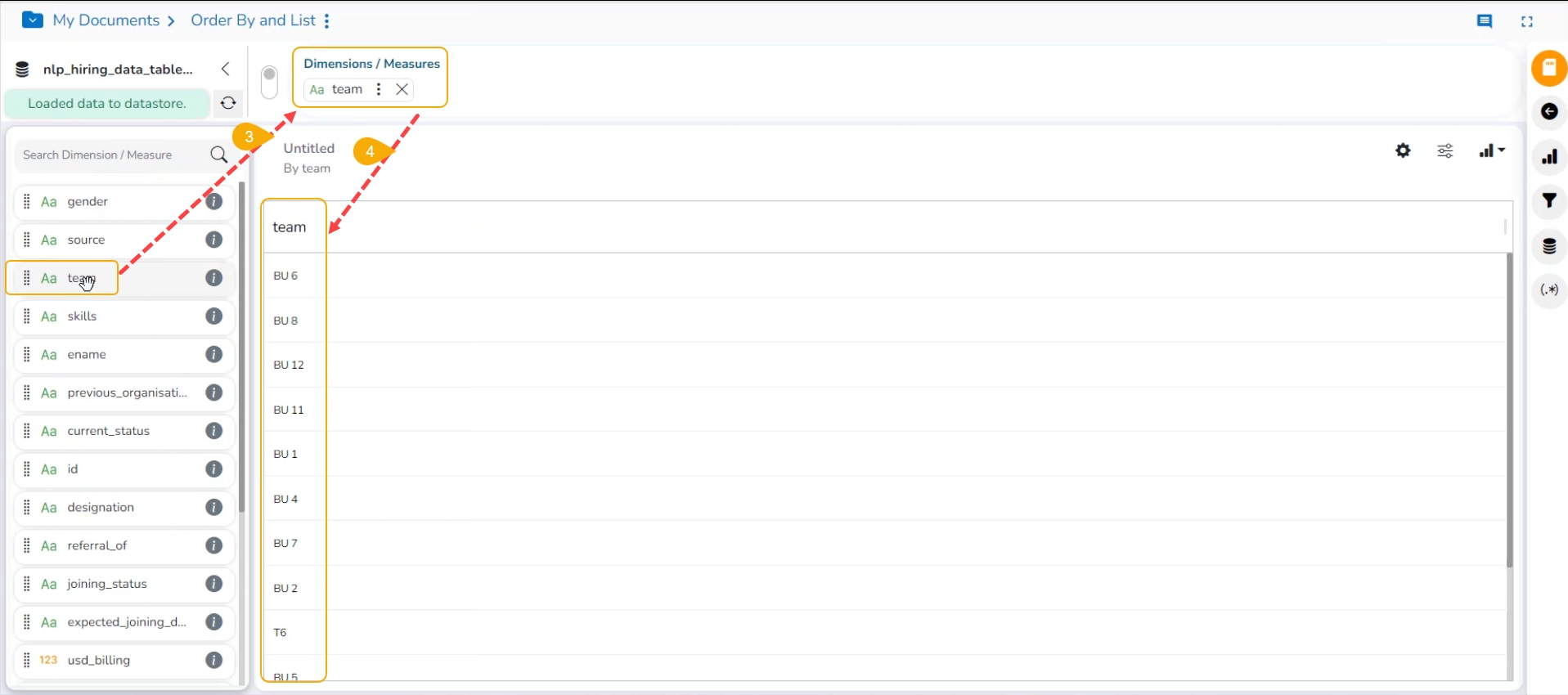
Task: Go to My Documents breadcrumb
Action: 106,20
